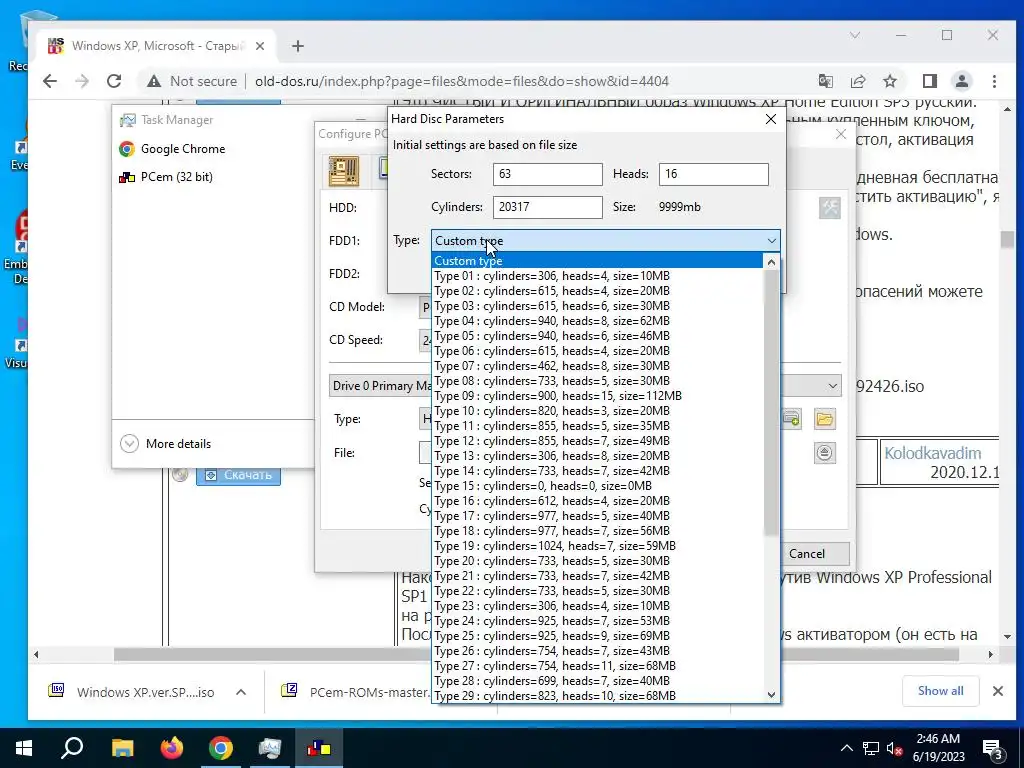Open the browse folder icon for hard disk
This screenshot has height=768, width=1024.
[x=825, y=419]
